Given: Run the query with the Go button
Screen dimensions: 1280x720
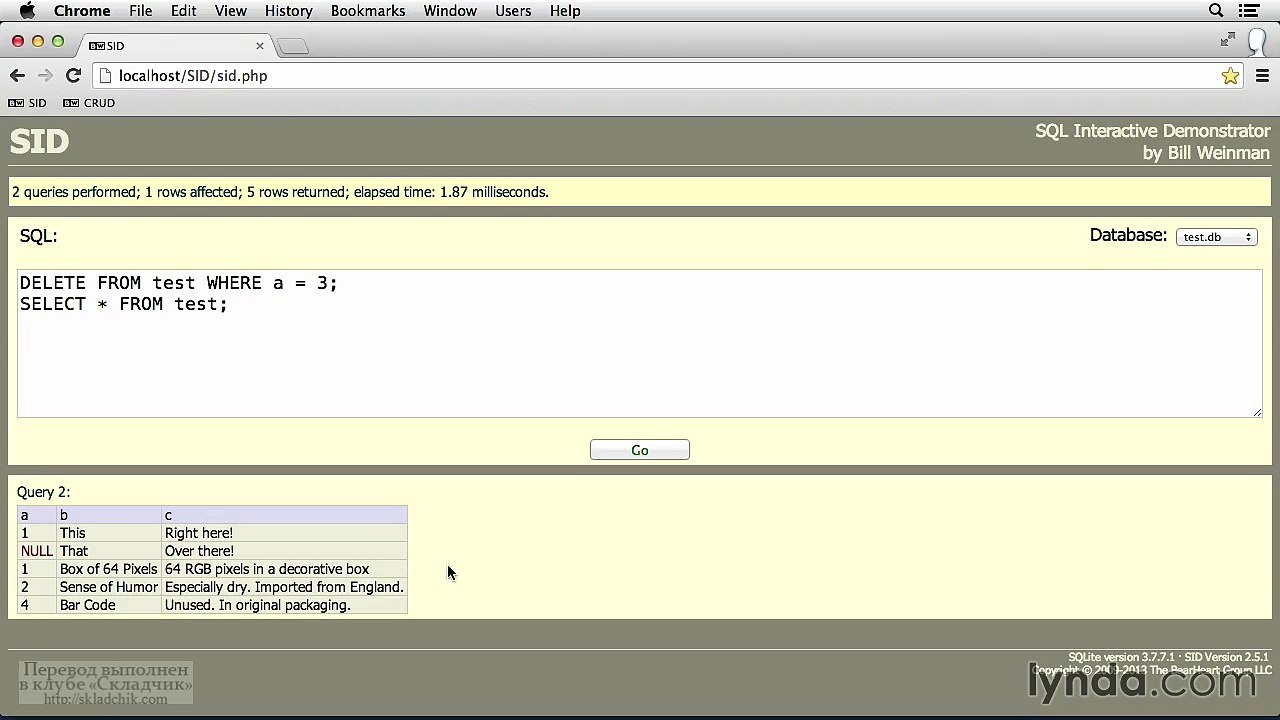Looking at the screenshot, I should coord(640,450).
